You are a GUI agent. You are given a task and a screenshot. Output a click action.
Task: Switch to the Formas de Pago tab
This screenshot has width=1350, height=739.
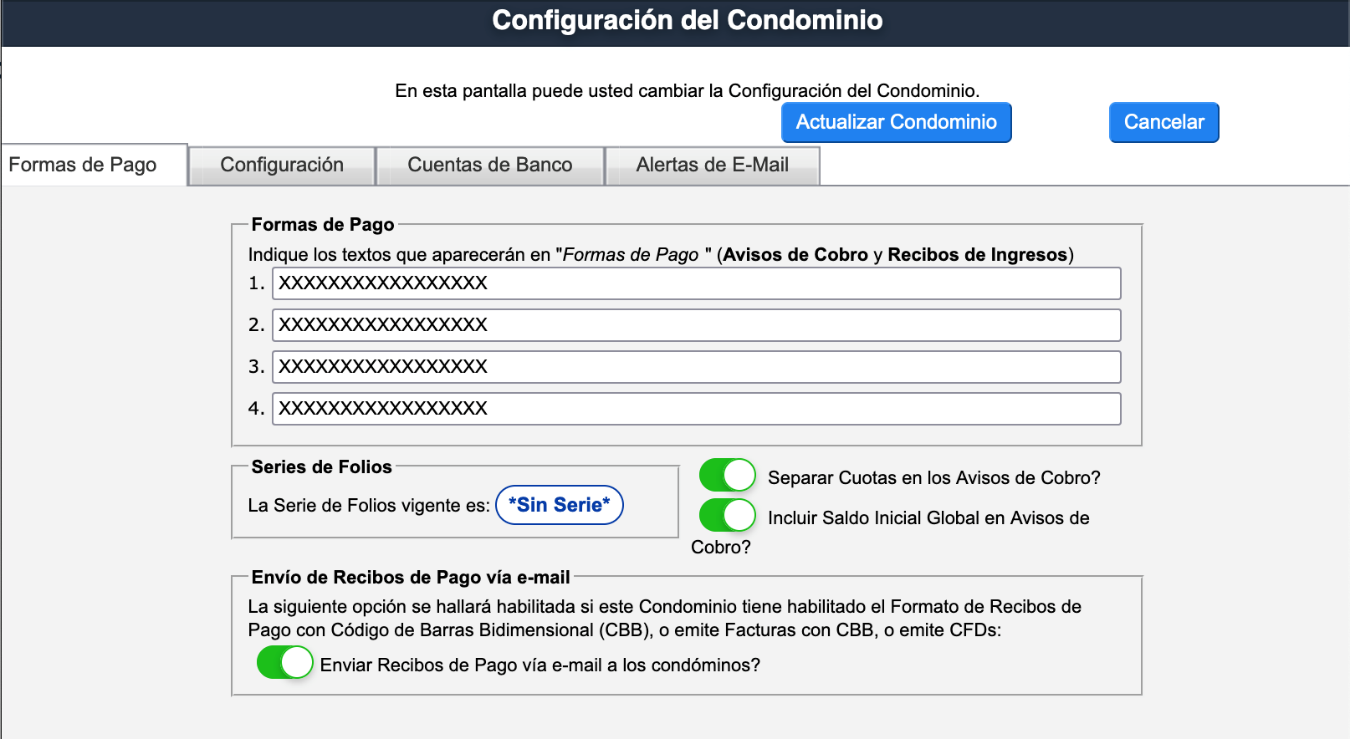tap(83, 165)
